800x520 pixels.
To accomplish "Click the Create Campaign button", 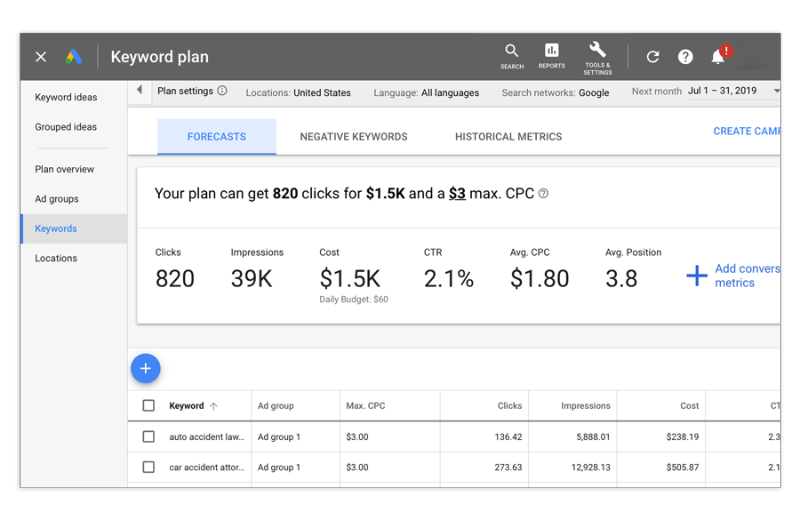I will (x=746, y=131).
